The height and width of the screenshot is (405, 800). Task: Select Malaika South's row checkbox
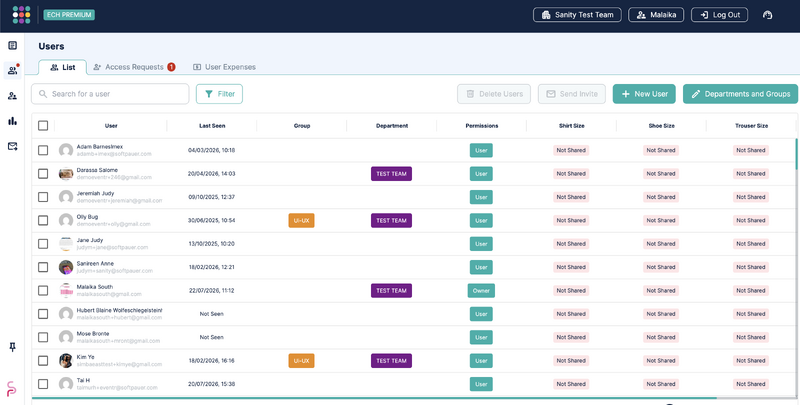coord(43,290)
